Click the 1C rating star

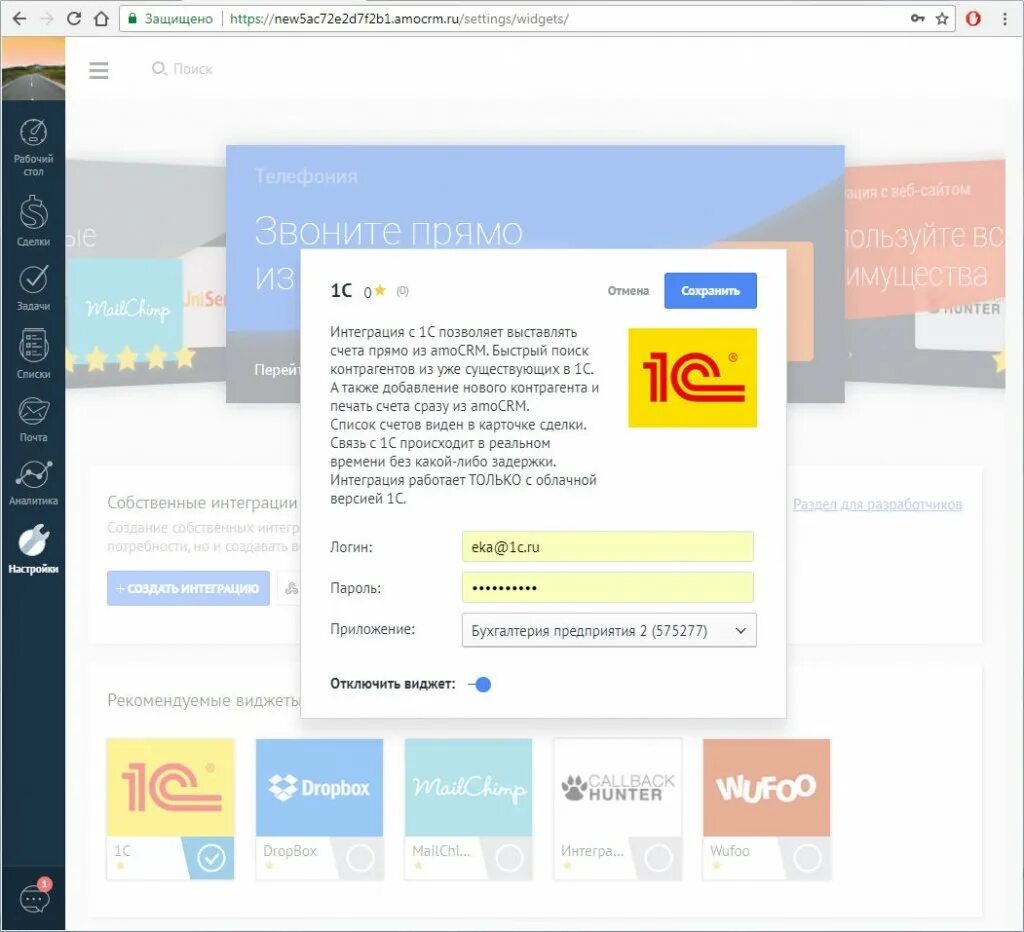pos(380,290)
